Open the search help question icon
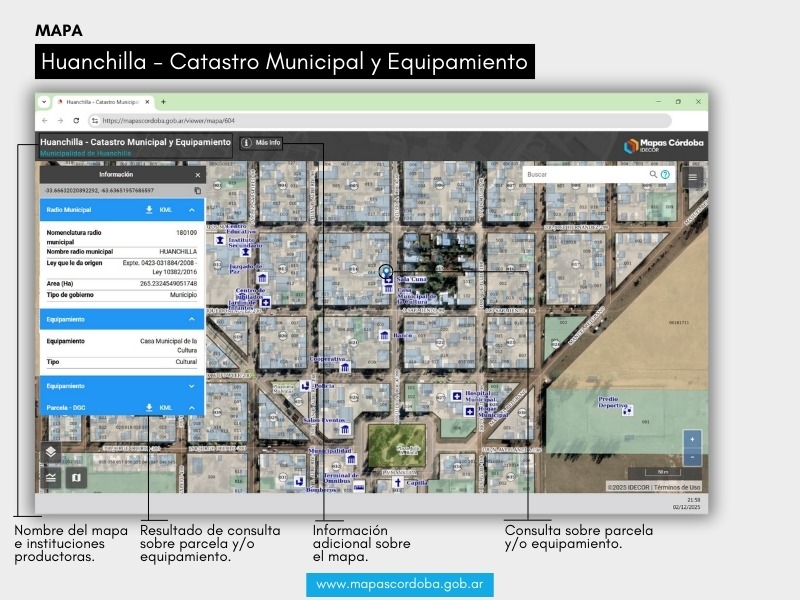 click(665, 174)
